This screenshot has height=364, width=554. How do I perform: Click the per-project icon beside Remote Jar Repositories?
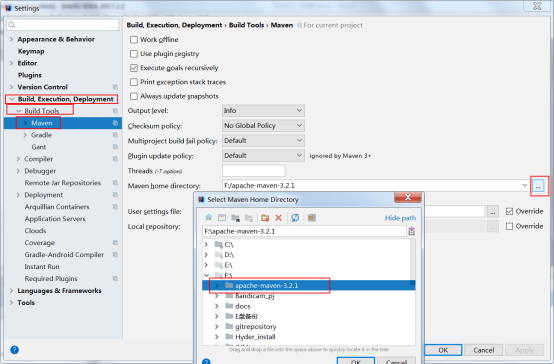[x=115, y=183]
